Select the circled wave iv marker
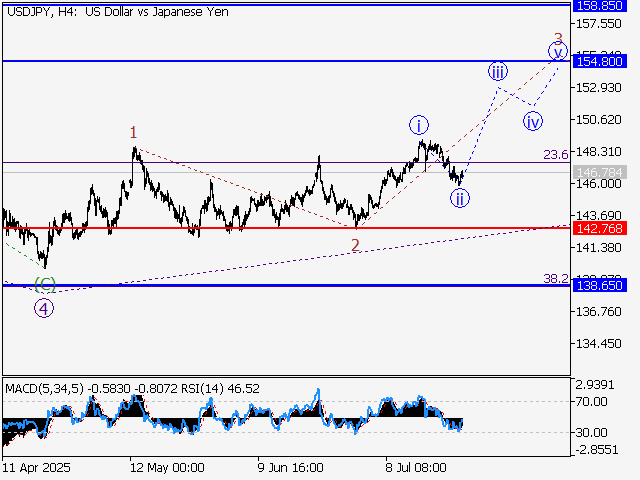 point(533,121)
